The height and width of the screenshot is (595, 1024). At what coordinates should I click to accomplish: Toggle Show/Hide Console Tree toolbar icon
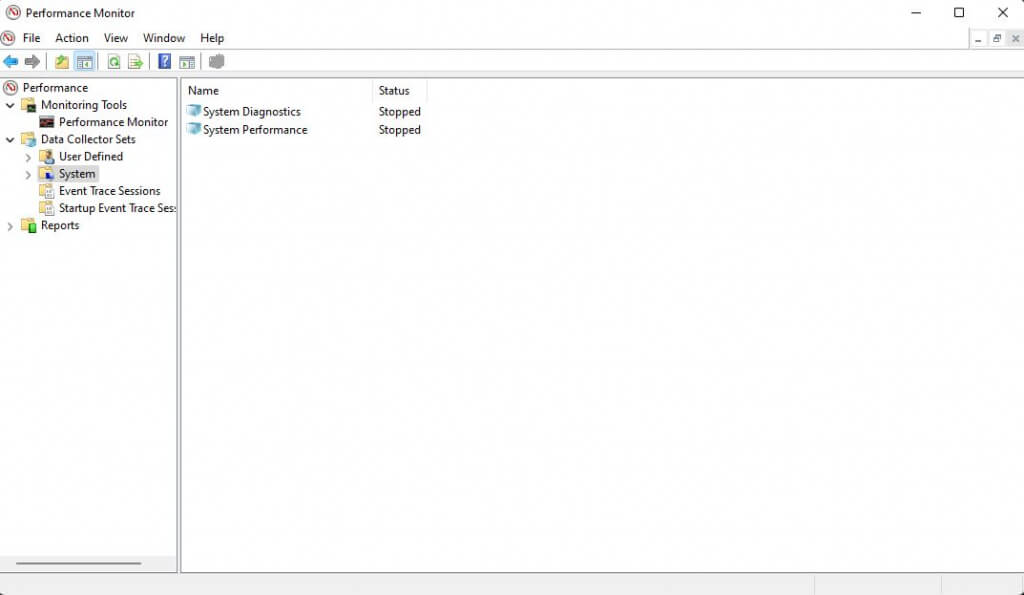click(84, 62)
